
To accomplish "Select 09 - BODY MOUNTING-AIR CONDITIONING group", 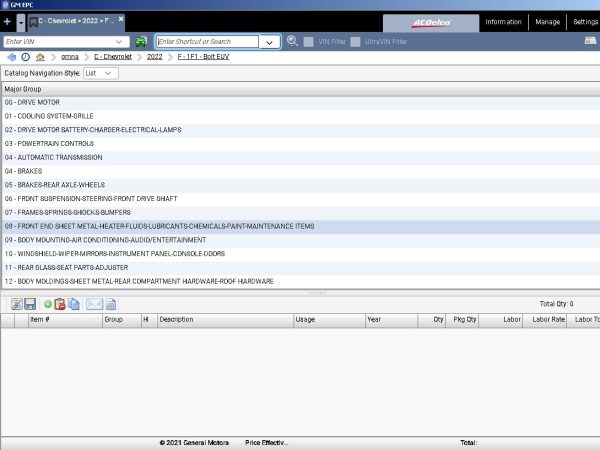I will 301,240.
